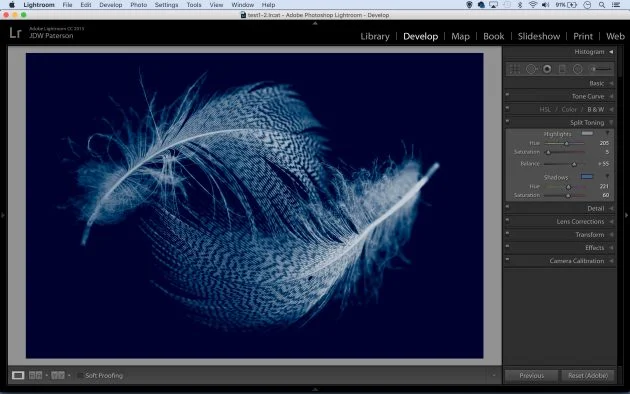The width and height of the screenshot is (630, 394).
Task: Expand the Effects panel
Action: click(x=611, y=248)
